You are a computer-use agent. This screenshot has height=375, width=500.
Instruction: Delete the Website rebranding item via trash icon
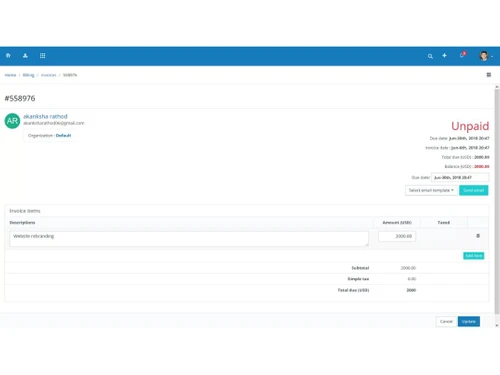(478, 236)
